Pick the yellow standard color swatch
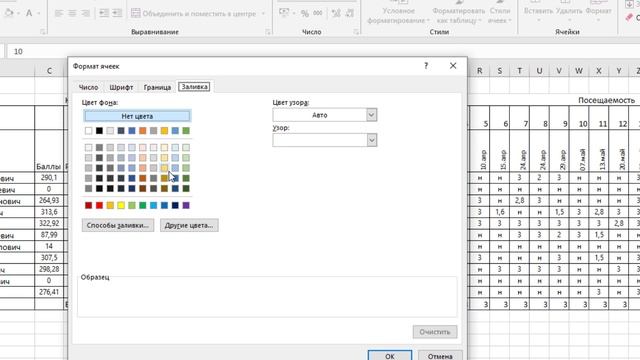Image resolution: width=640 pixels, height=360 pixels. coord(121,205)
